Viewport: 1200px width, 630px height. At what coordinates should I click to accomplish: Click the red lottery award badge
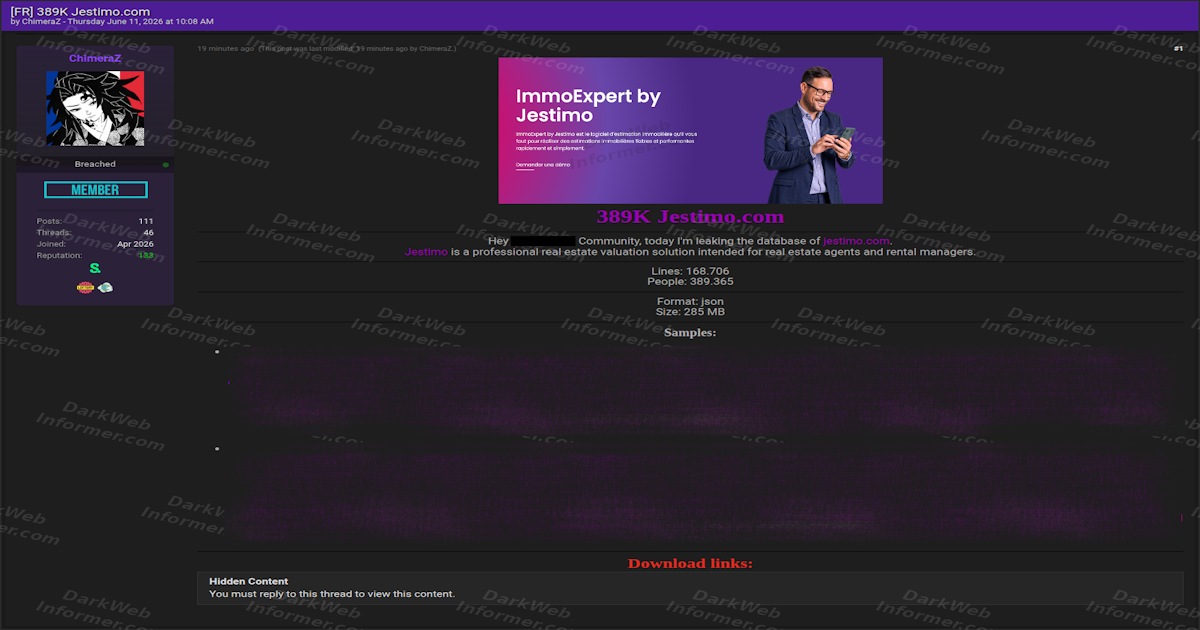[86, 288]
